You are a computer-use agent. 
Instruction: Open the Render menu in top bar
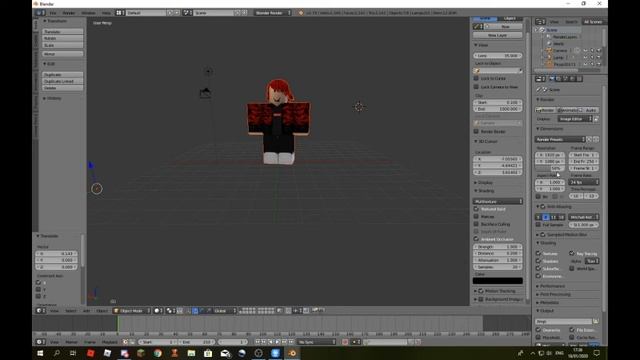coord(69,13)
